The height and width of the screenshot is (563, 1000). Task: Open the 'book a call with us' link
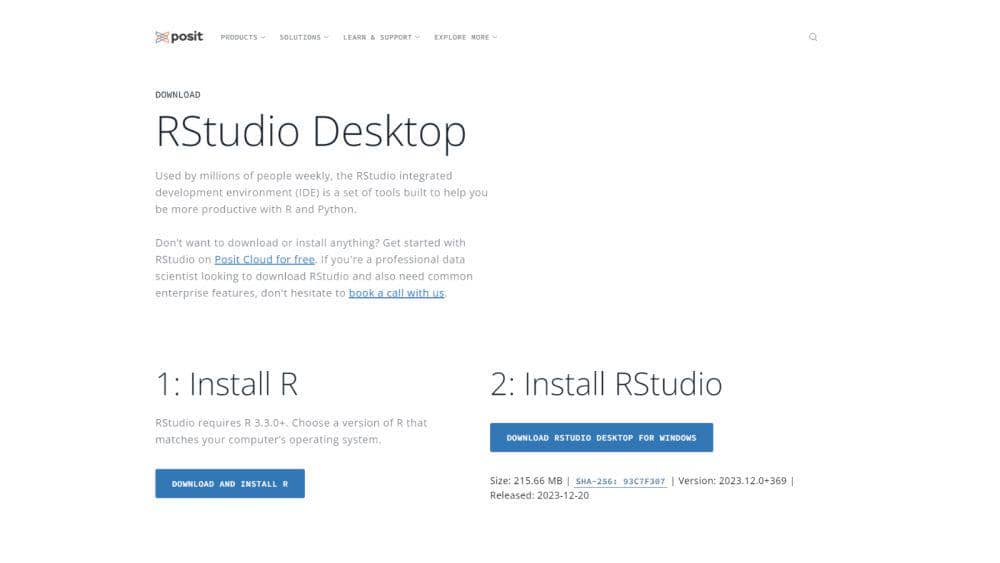tap(396, 293)
